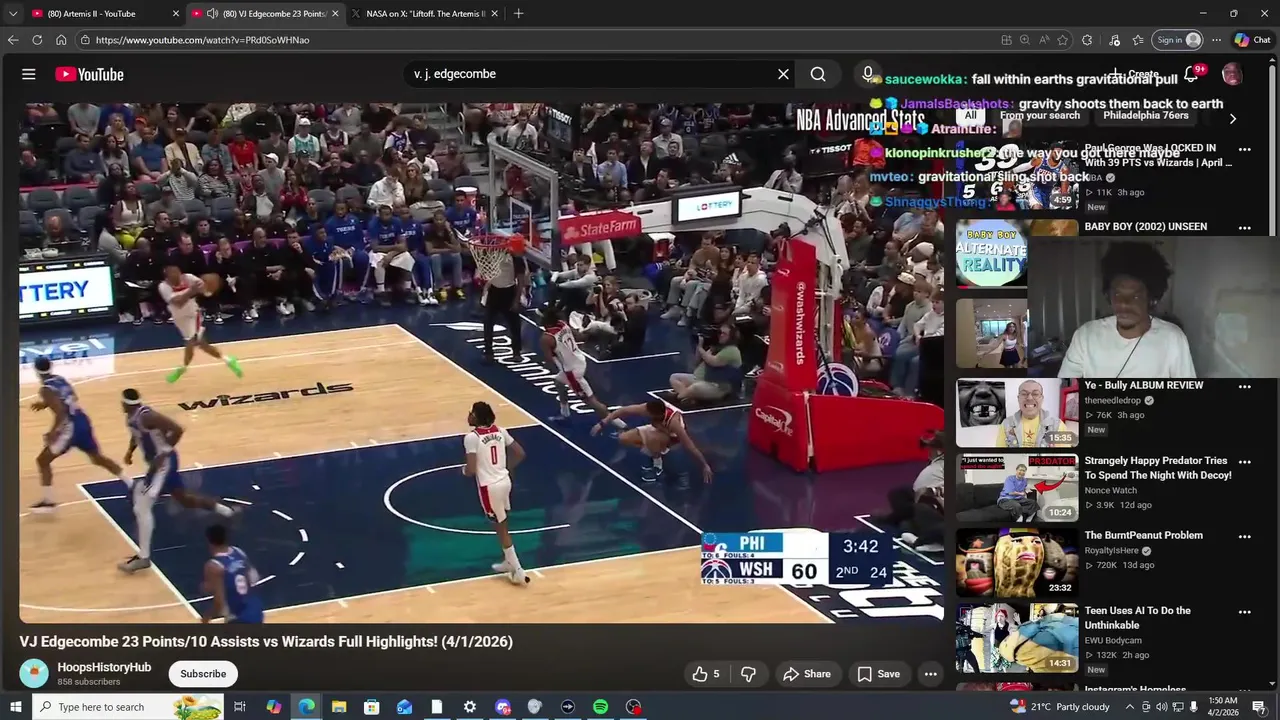Open The BurntPeanut Problem video title
This screenshot has height=720, width=1280.
tap(1143, 536)
